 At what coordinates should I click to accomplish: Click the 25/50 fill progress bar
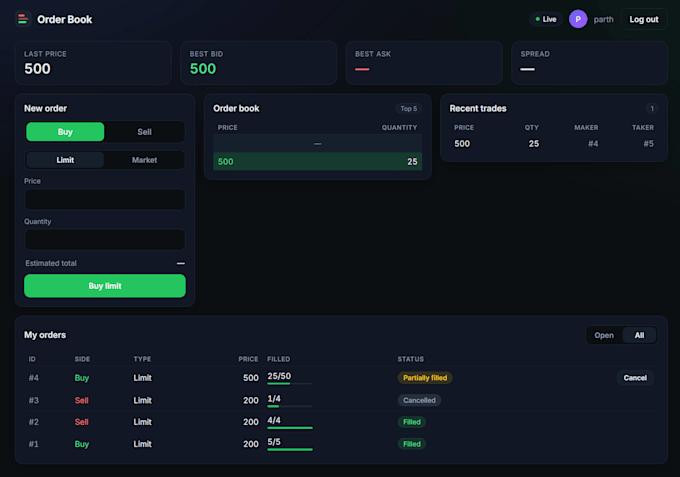click(x=290, y=384)
